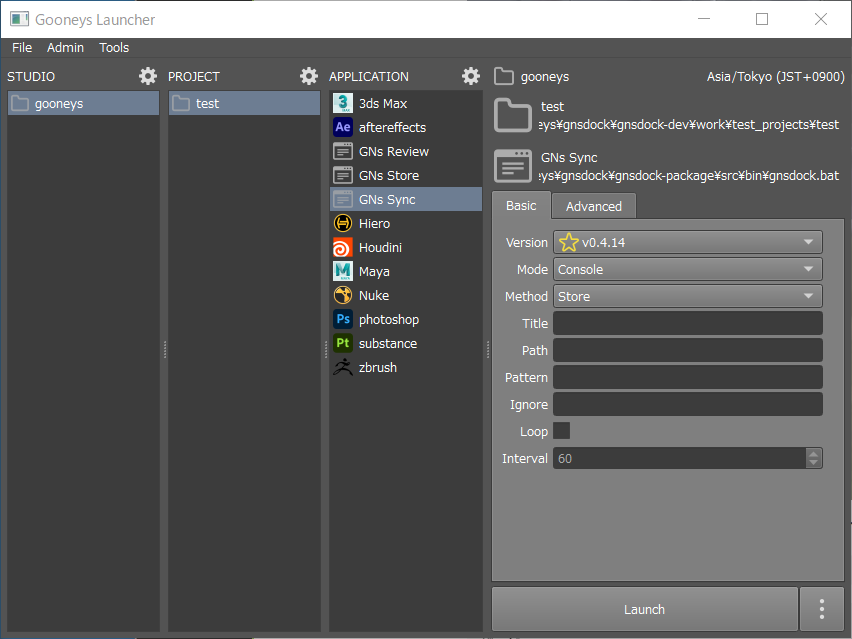
Task: Click the Nuke application icon
Action: [x=343, y=295]
